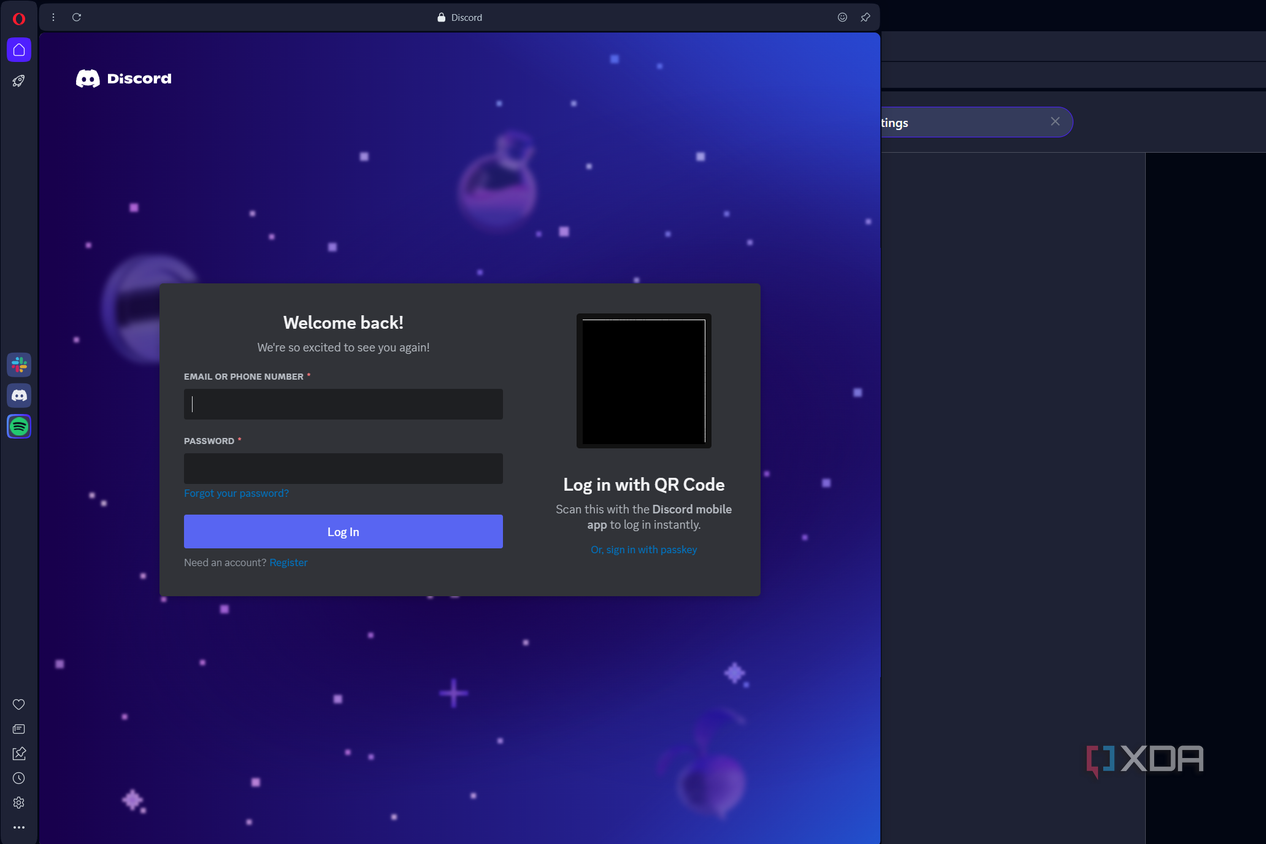Focus the Password field
Viewport: 1266px width, 844px height.
(x=343, y=468)
